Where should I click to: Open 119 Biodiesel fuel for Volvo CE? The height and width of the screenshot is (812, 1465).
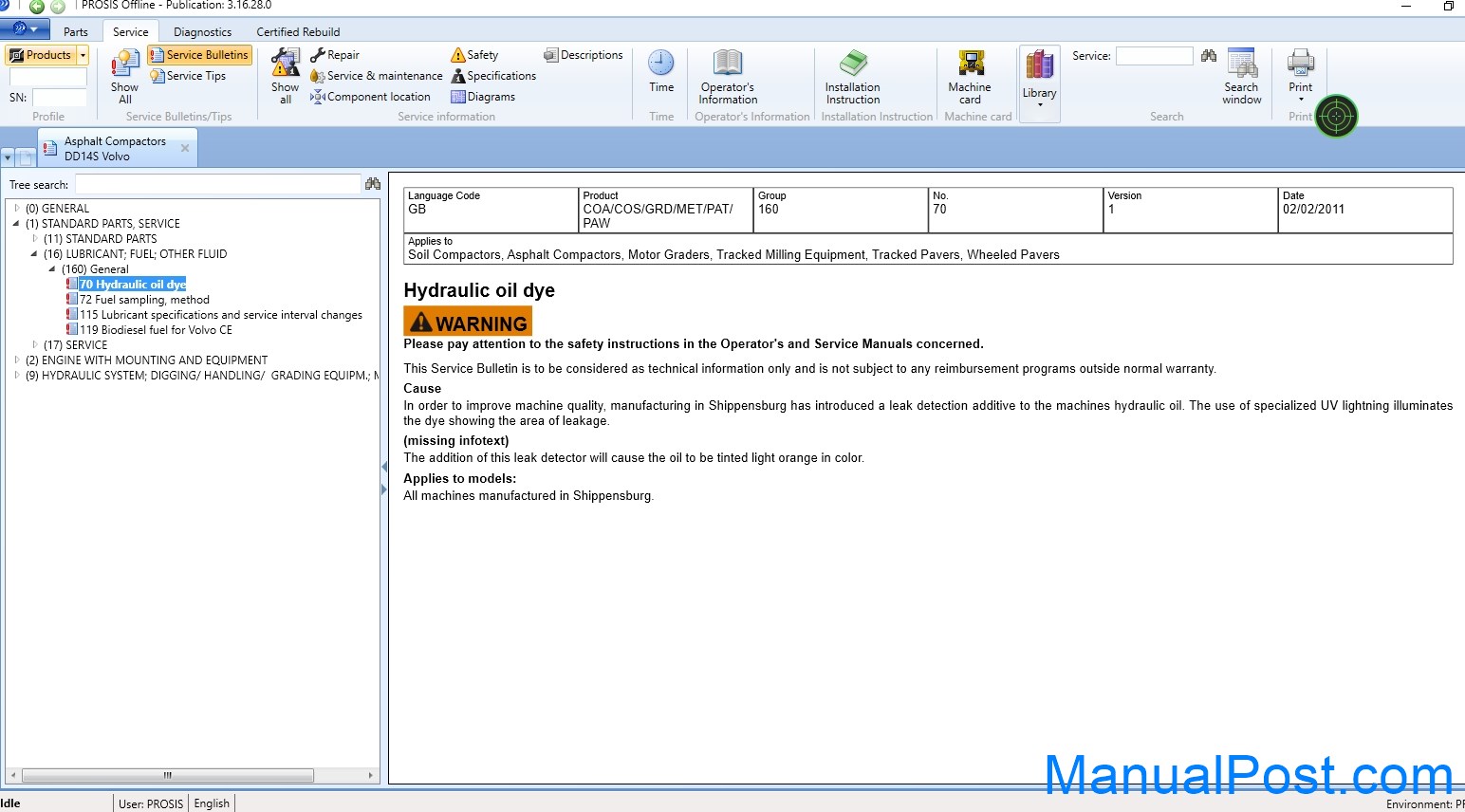156,330
